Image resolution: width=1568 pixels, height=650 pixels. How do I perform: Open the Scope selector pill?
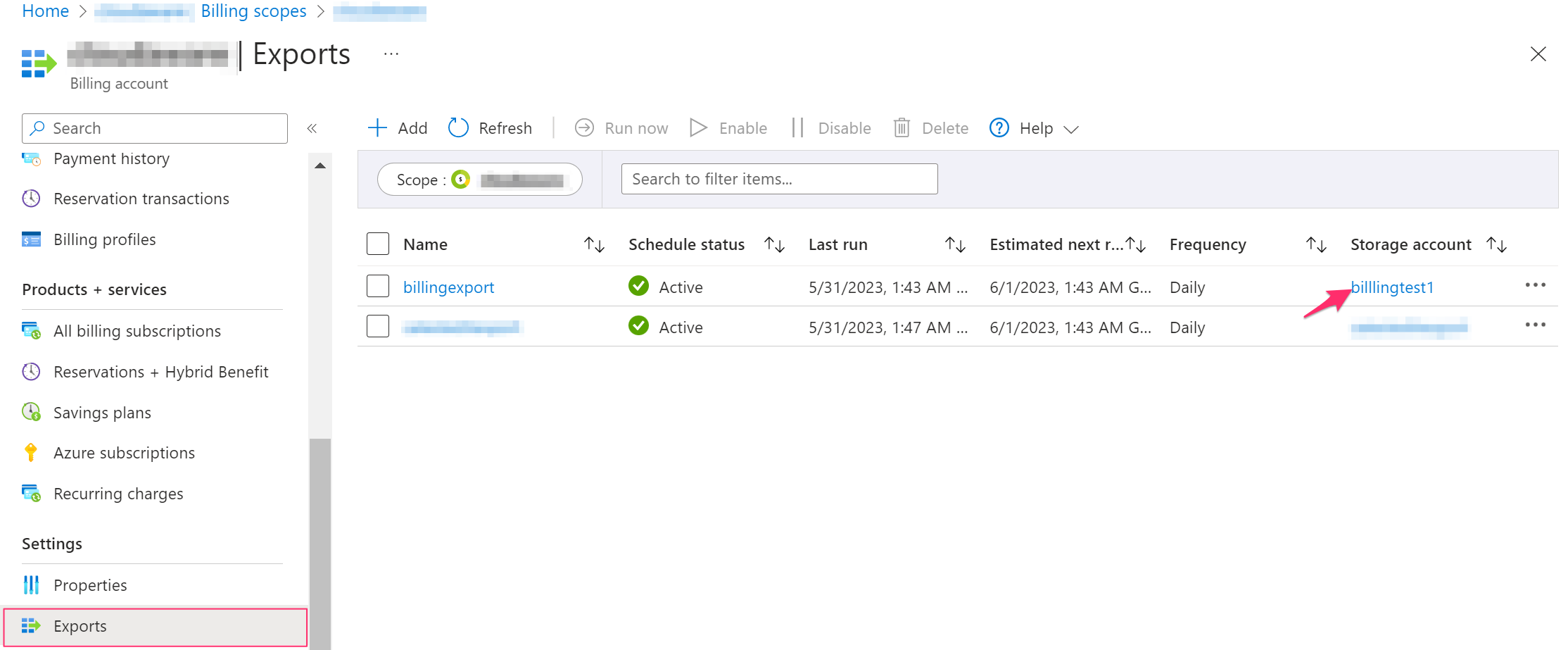click(479, 180)
